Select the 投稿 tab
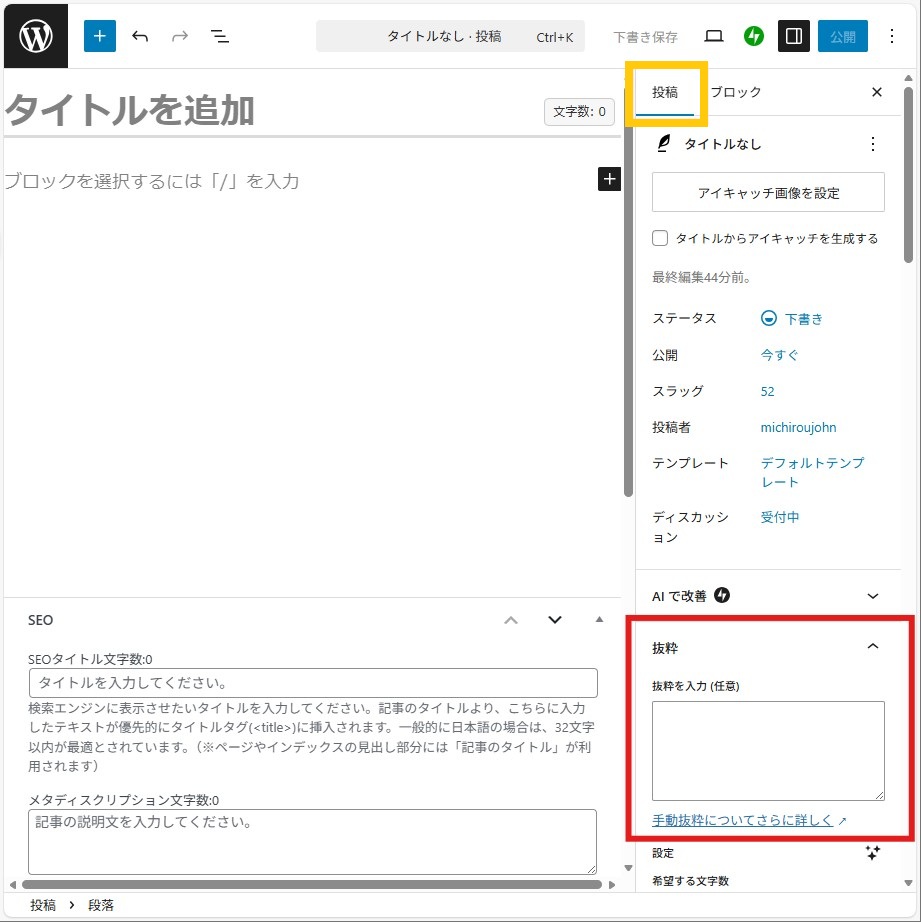 (x=665, y=92)
